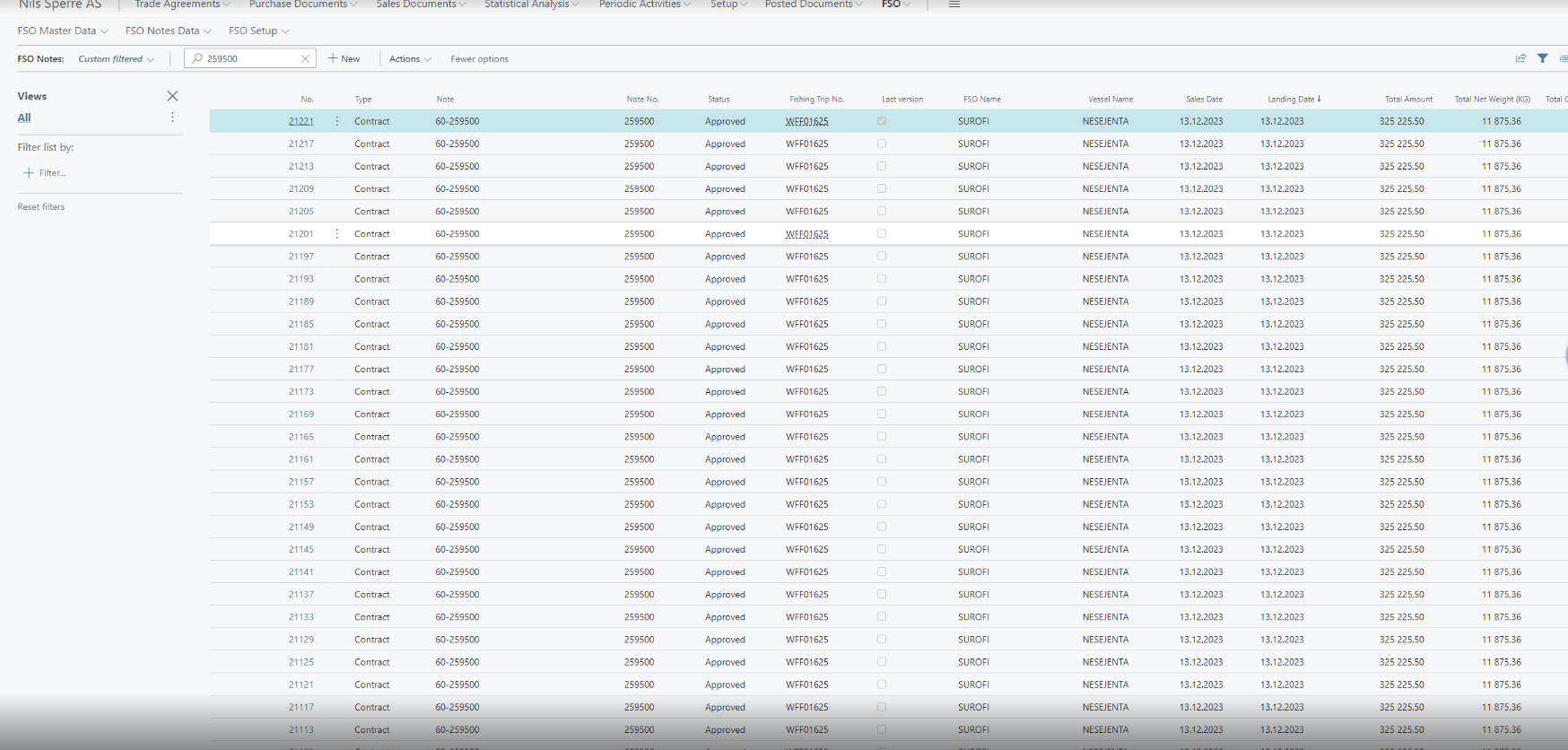Open row 21221 three-dot context menu
The image size is (1568, 750).
click(337, 121)
